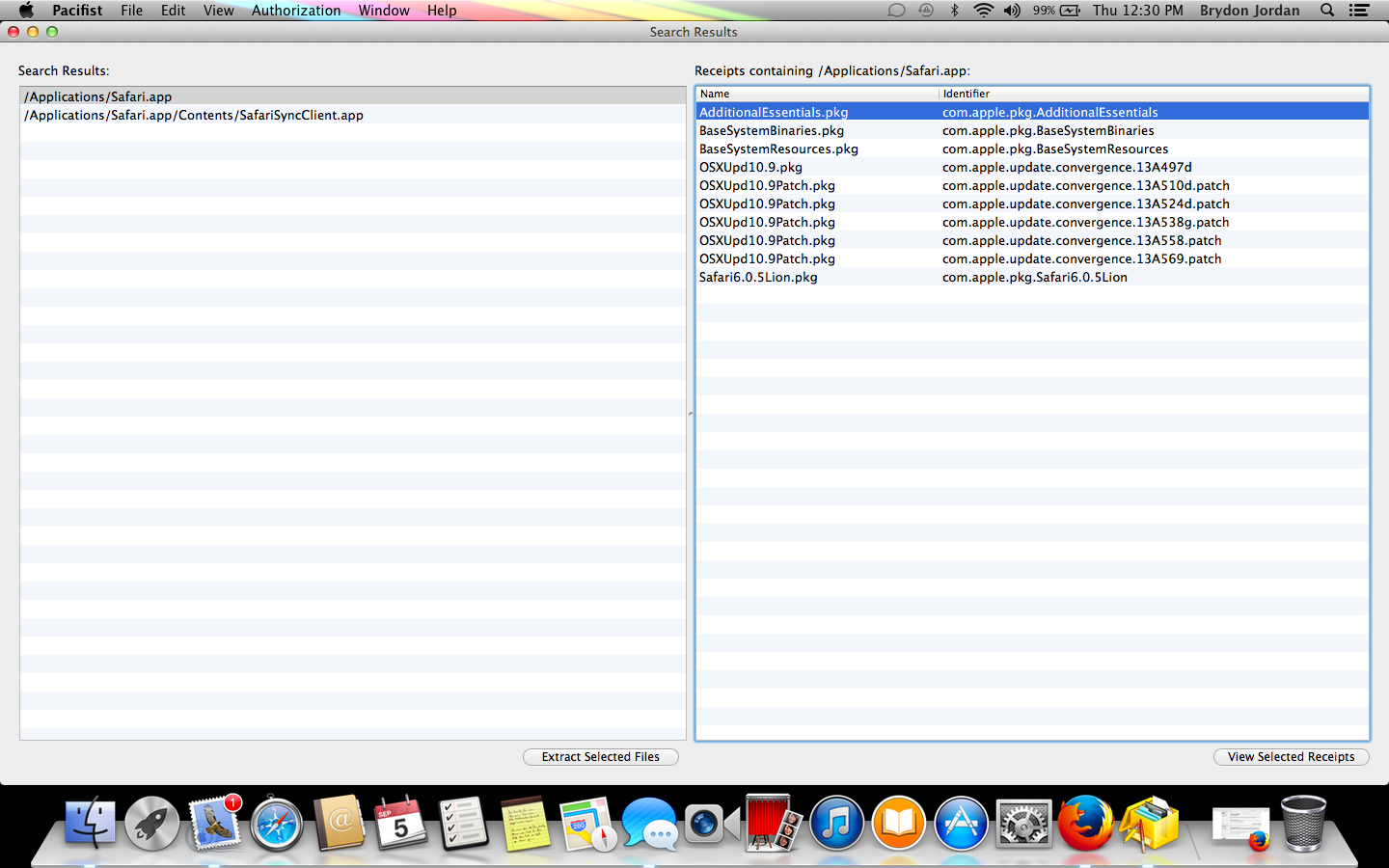Open Reminders checklist icon in Dock
Viewport: 1389px width, 868px height.
click(463, 825)
